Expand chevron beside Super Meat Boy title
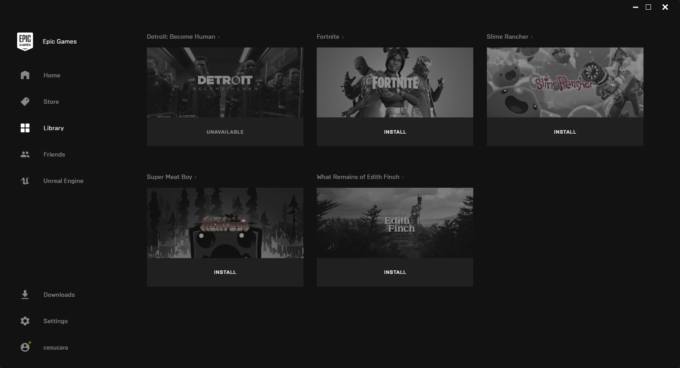 [x=195, y=177]
